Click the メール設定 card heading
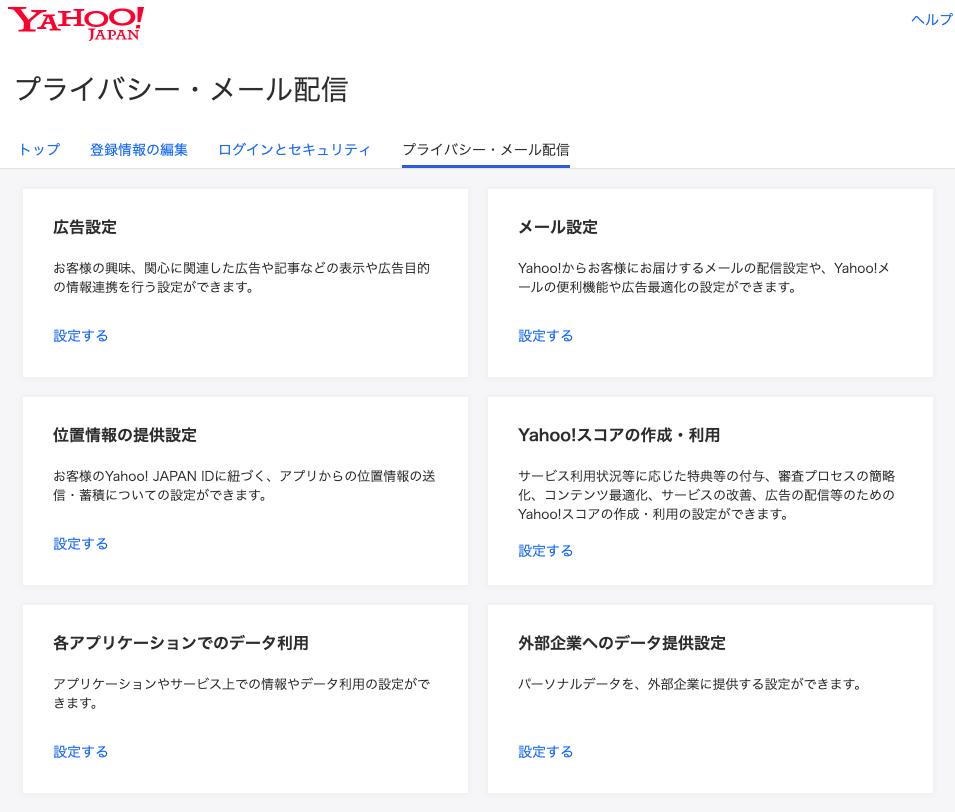Screen dimensions: 955x812 point(558,227)
